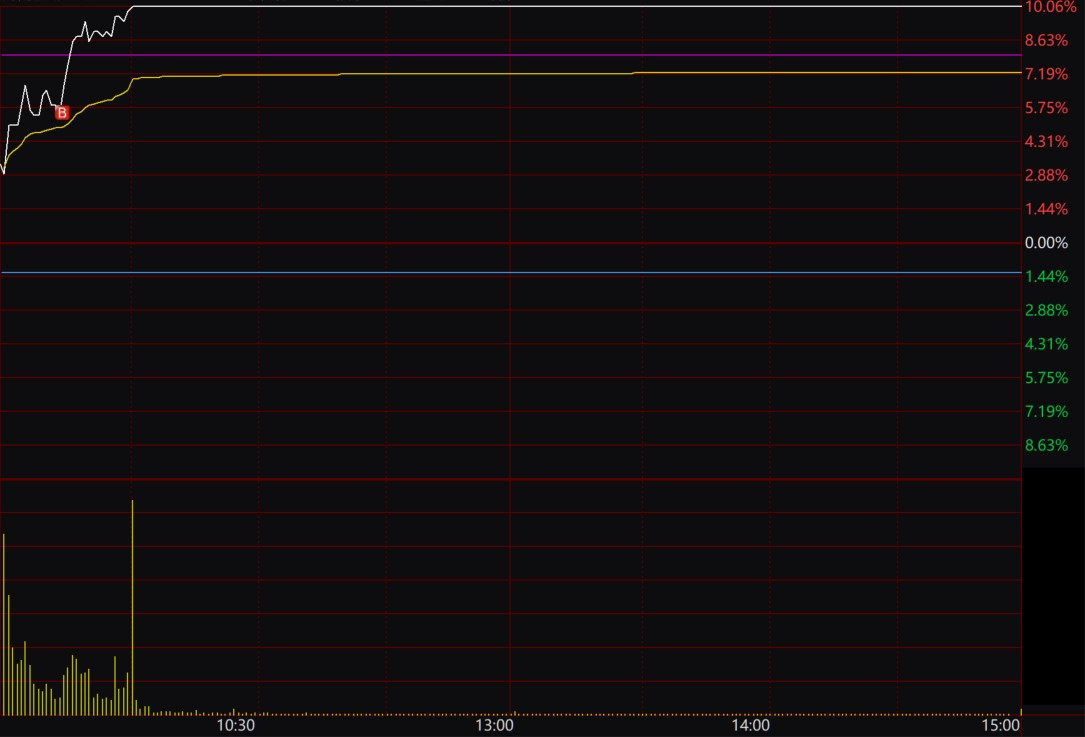Click the 15:00 closing time label
Screen dimensions: 1085x737
(x=1001, y=725)
